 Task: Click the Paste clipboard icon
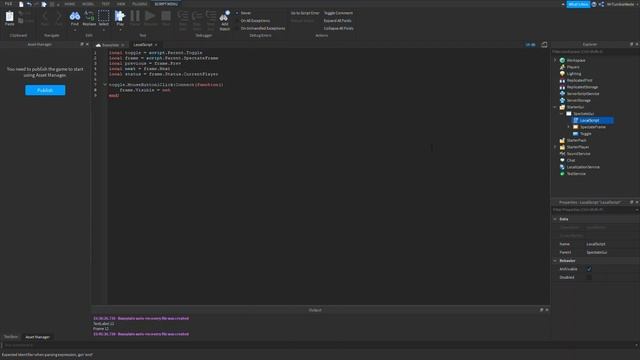click(x=9, y=16)
